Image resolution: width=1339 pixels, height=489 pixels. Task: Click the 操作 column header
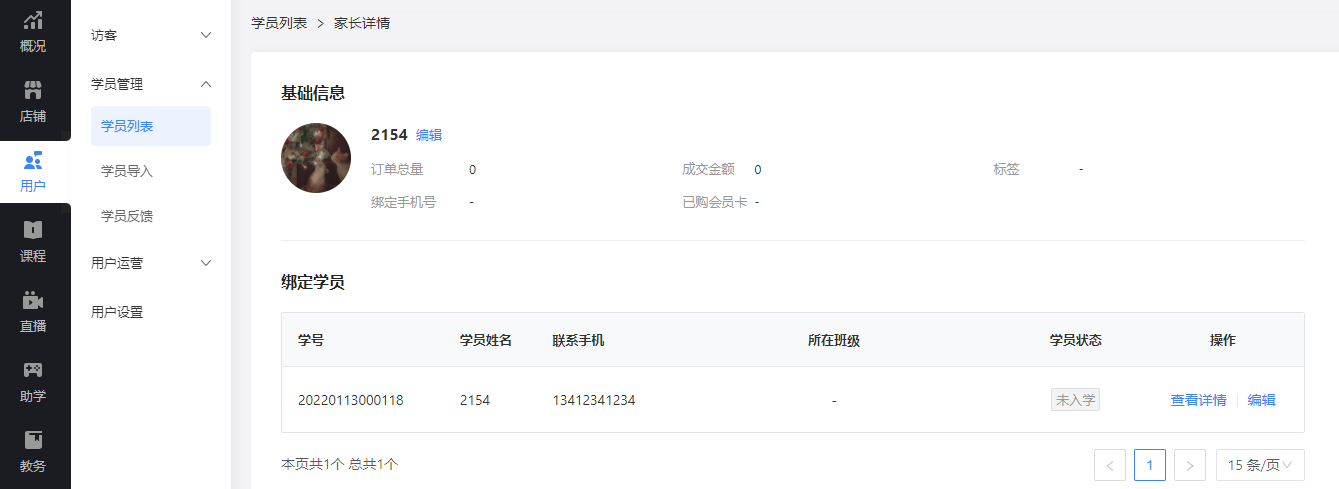click(x=1223, y=340)
